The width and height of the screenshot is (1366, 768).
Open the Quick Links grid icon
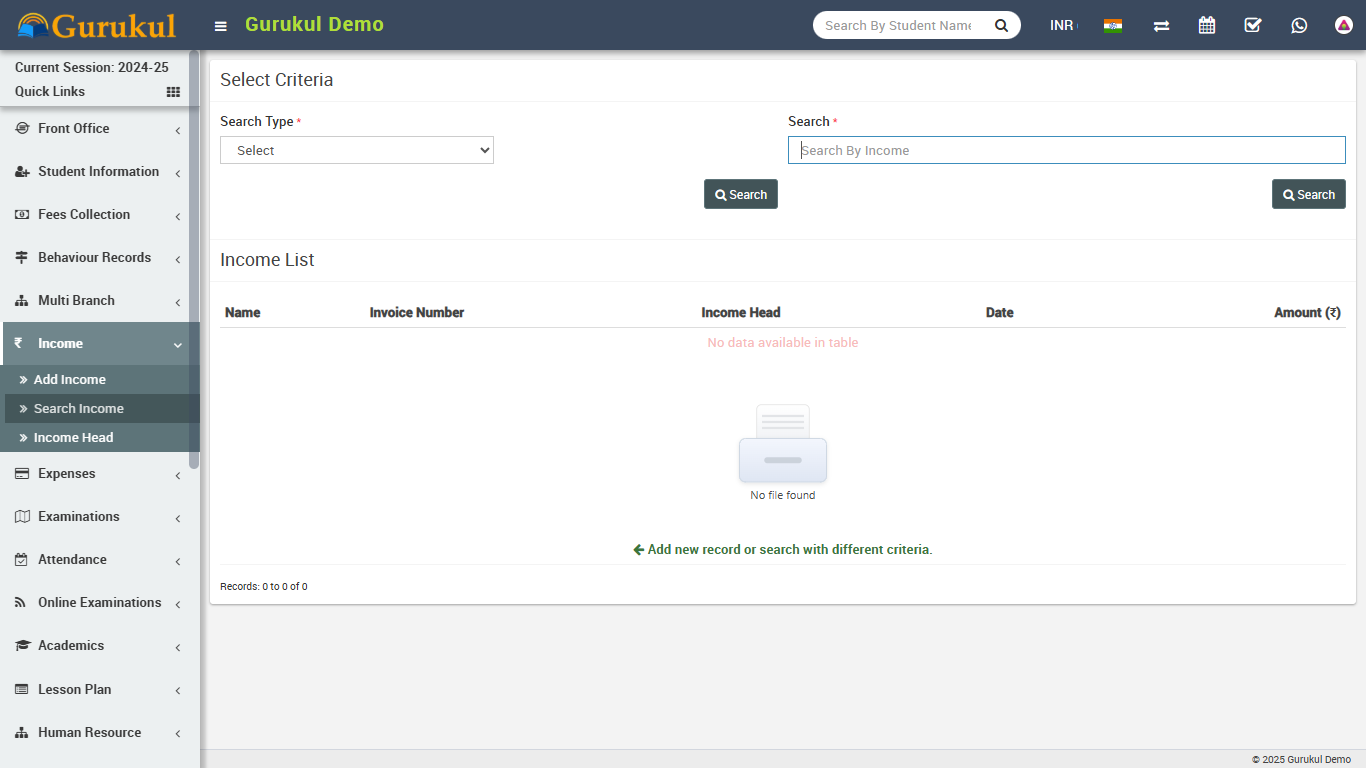pos(173,92)
